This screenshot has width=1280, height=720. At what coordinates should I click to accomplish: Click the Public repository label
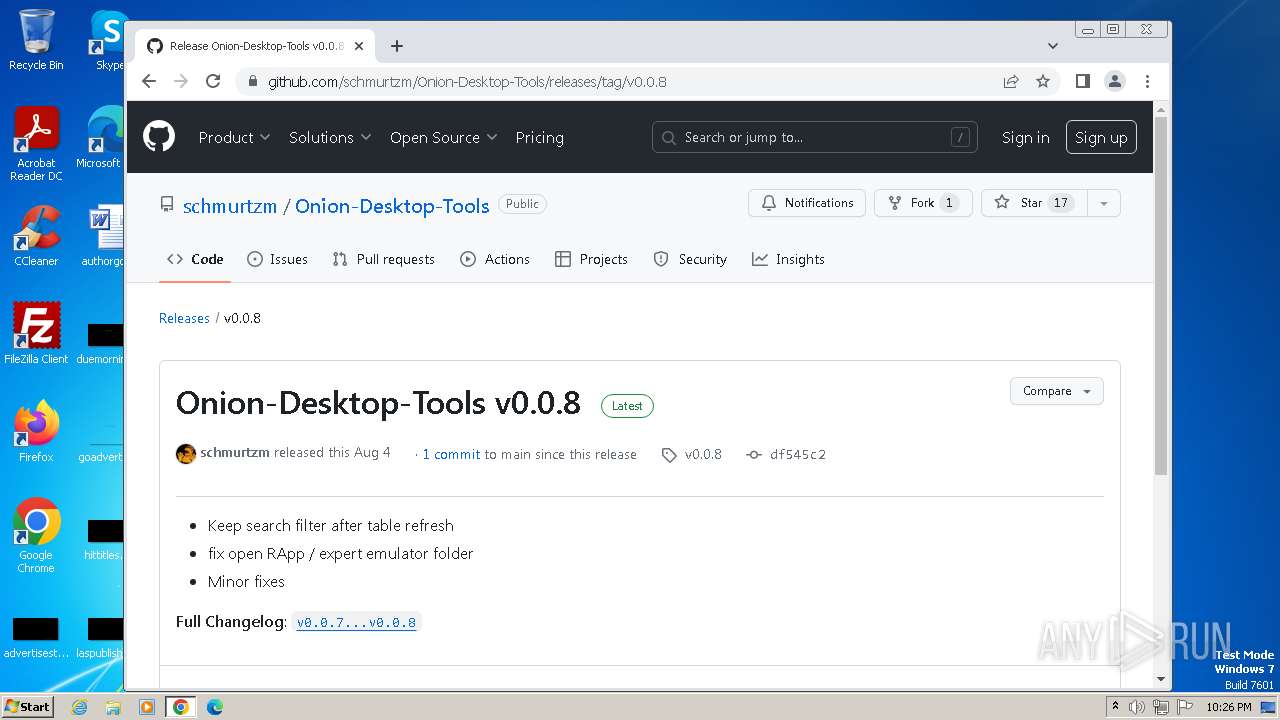[x=522, y=204]
